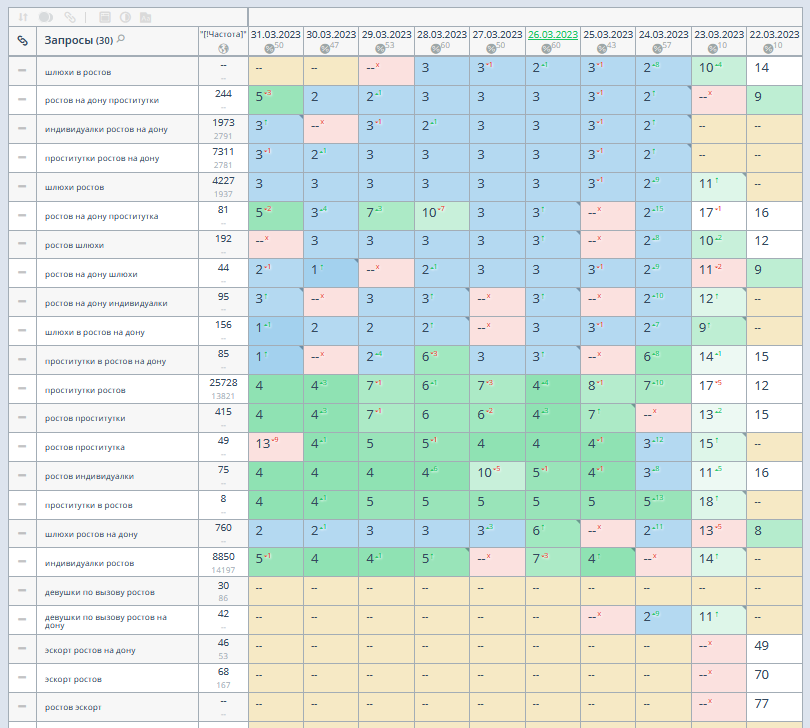Image resolution: width=810 pixels, height=728 pixels.
Task: Expand the row marker beside девушки по вызову ростов
Action: coord(22,592)
